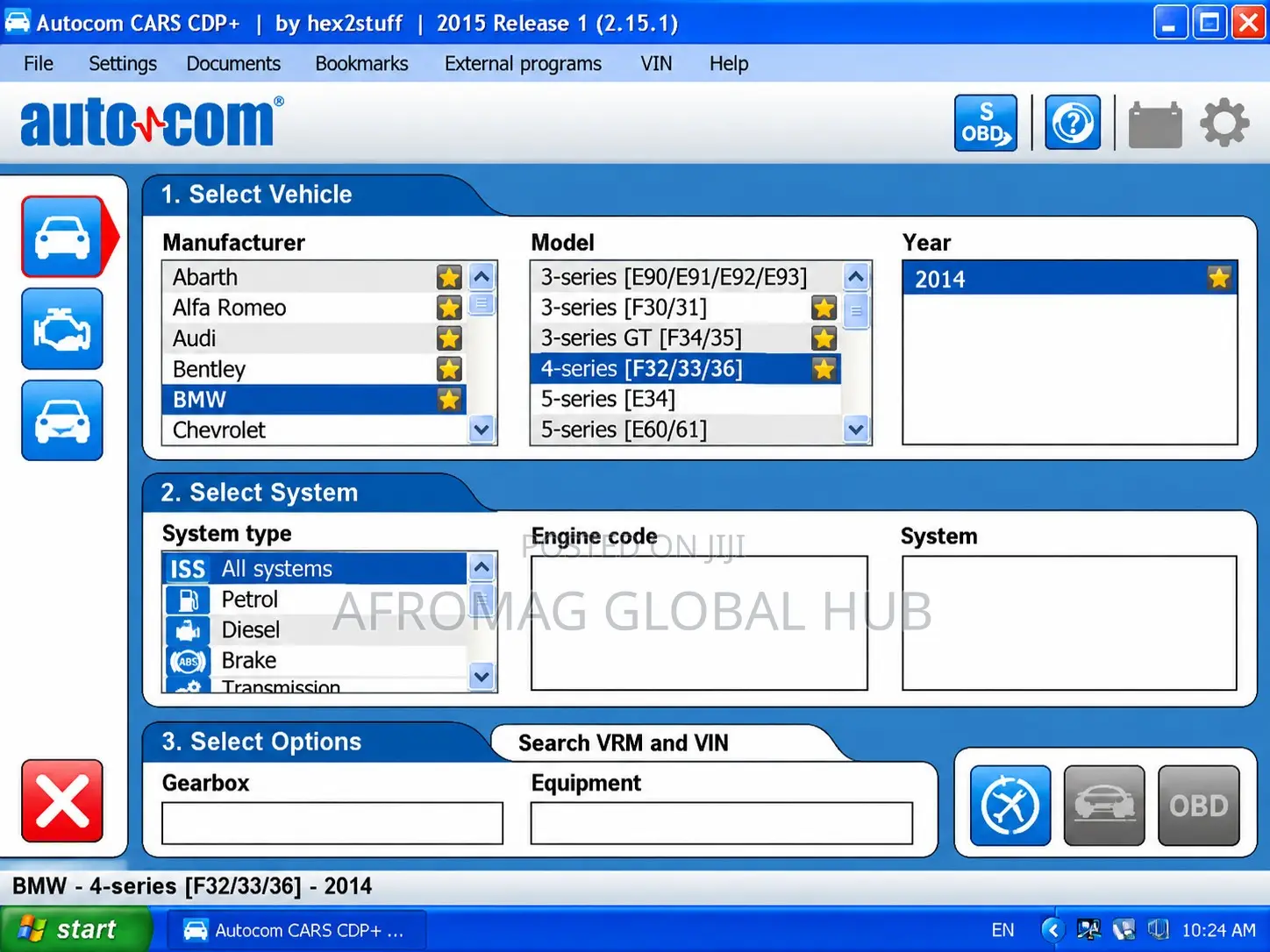Open the Documents menu

(x=233, y=64)
